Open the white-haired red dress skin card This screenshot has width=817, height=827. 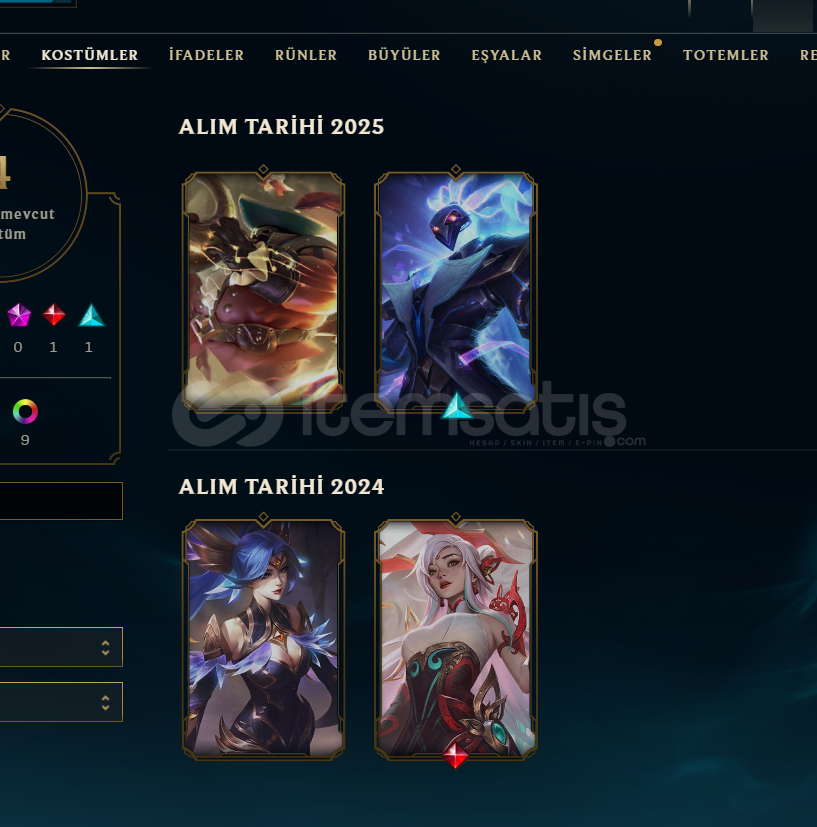456,639
